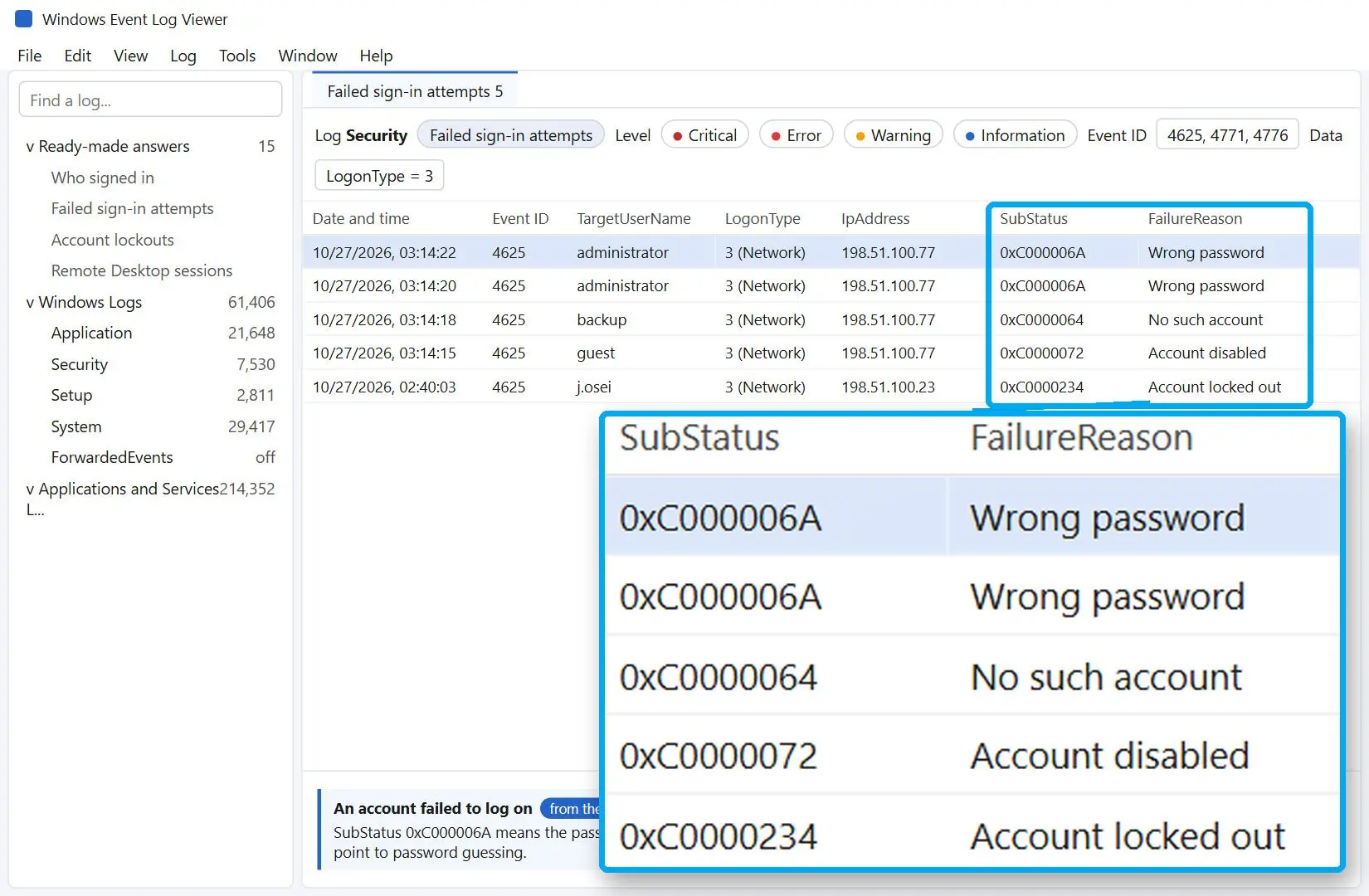Sort by Date and time column

(x=361, y=218)
